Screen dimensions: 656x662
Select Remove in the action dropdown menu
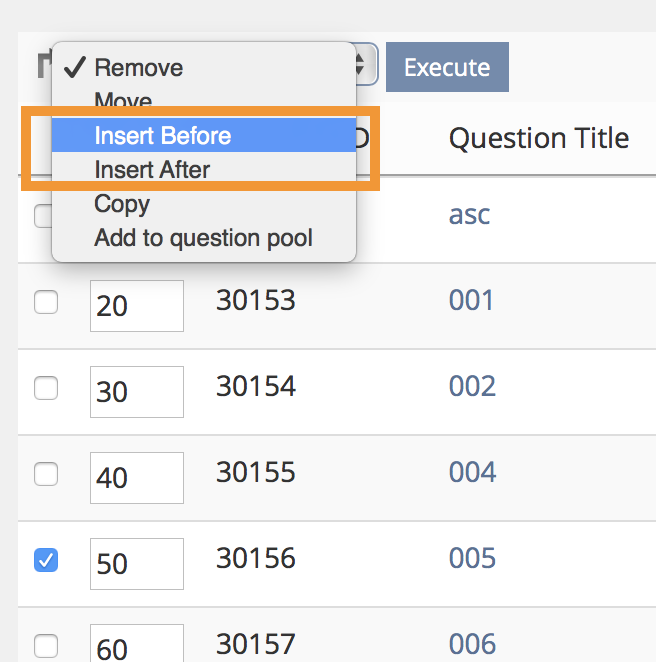point(138,68)
